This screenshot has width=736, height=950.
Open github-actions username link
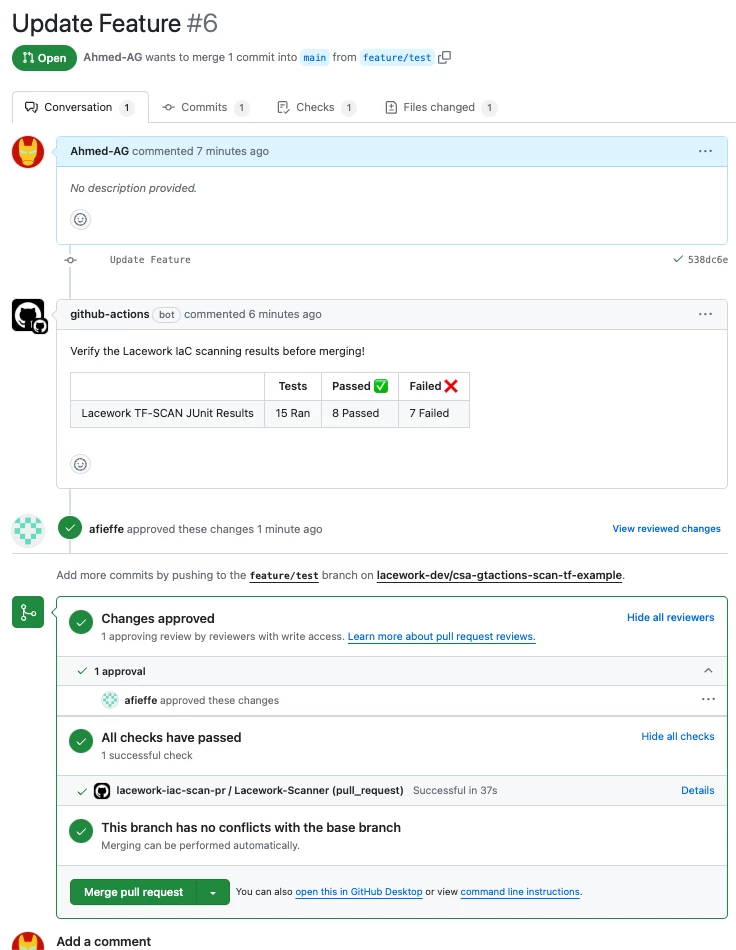pos(110,314)
